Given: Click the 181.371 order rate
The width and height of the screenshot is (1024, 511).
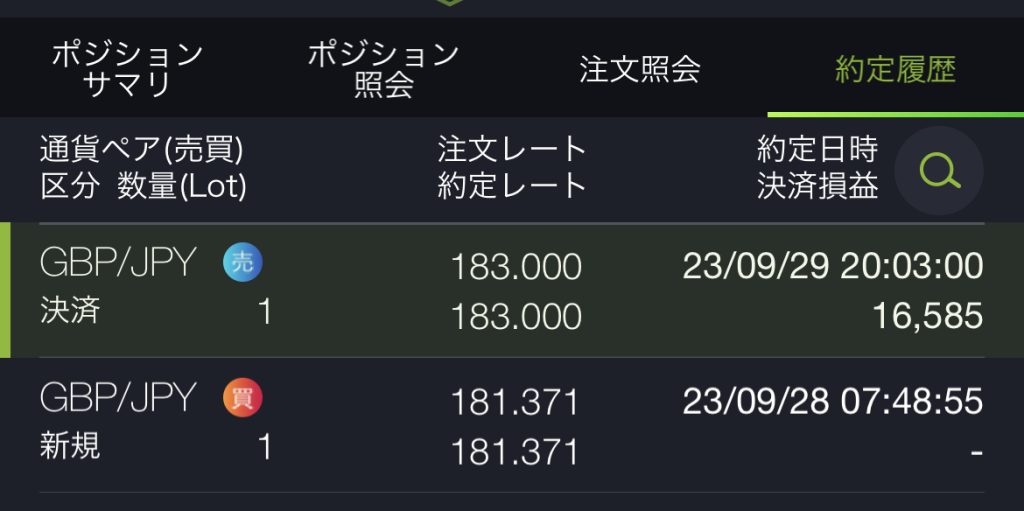Looking at the screenshot, I should click(x=516, y=402).
